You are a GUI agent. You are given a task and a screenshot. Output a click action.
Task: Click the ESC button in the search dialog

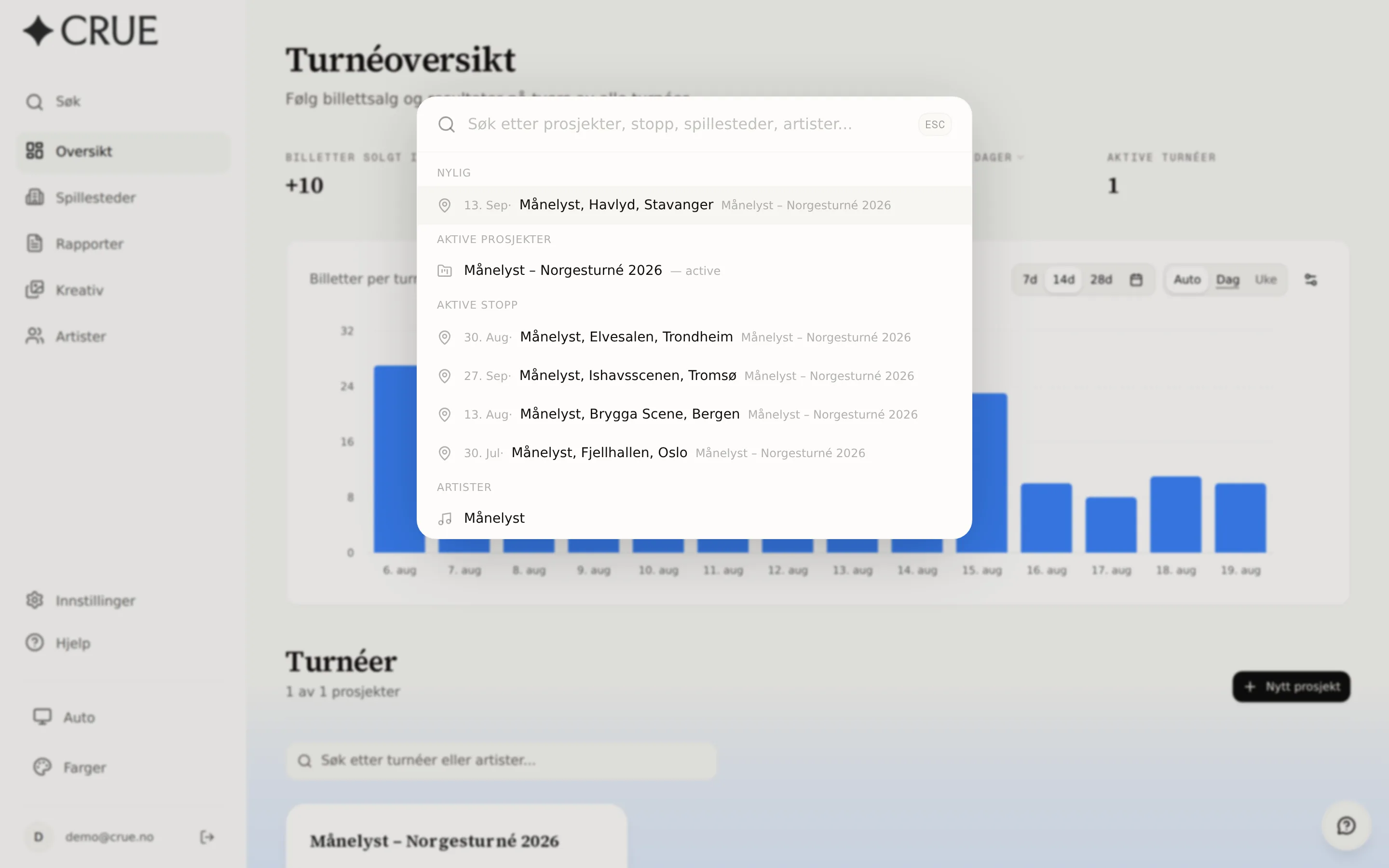click(934, 124)
